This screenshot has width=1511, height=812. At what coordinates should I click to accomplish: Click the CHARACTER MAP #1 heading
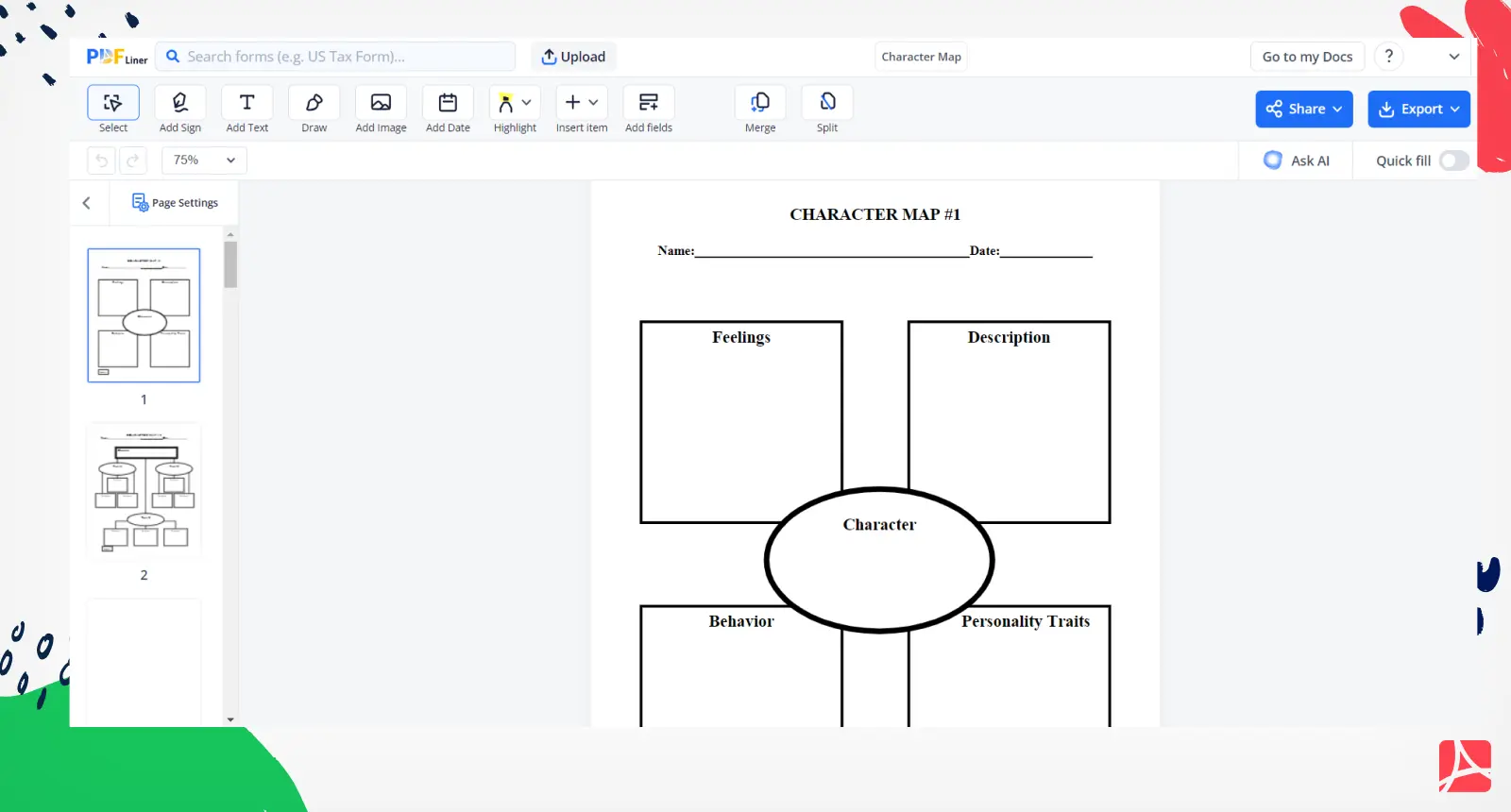pos(874,214)
